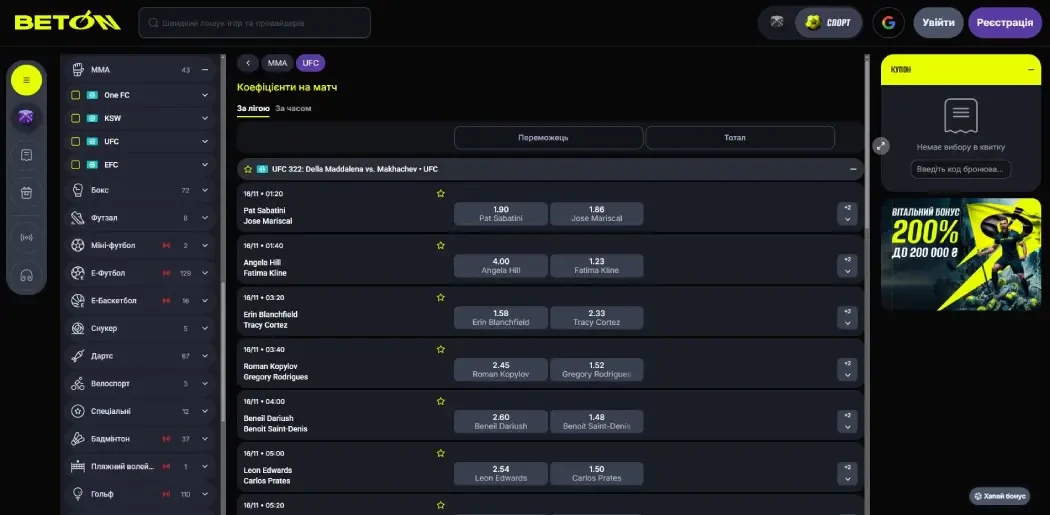
Task: Open the headphones support icon in sidebar
Action: pyautogui.click(x=26, y=275)
